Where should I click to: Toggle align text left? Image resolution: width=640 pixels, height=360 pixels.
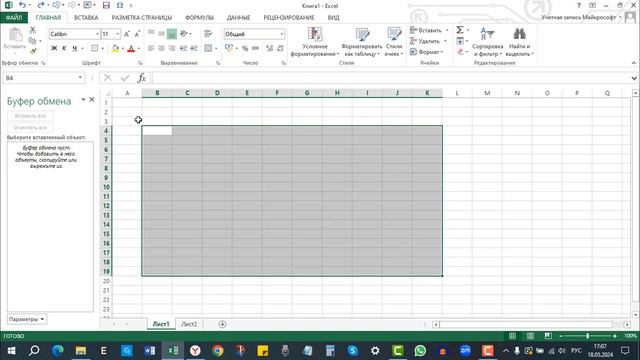pos(151,48)
